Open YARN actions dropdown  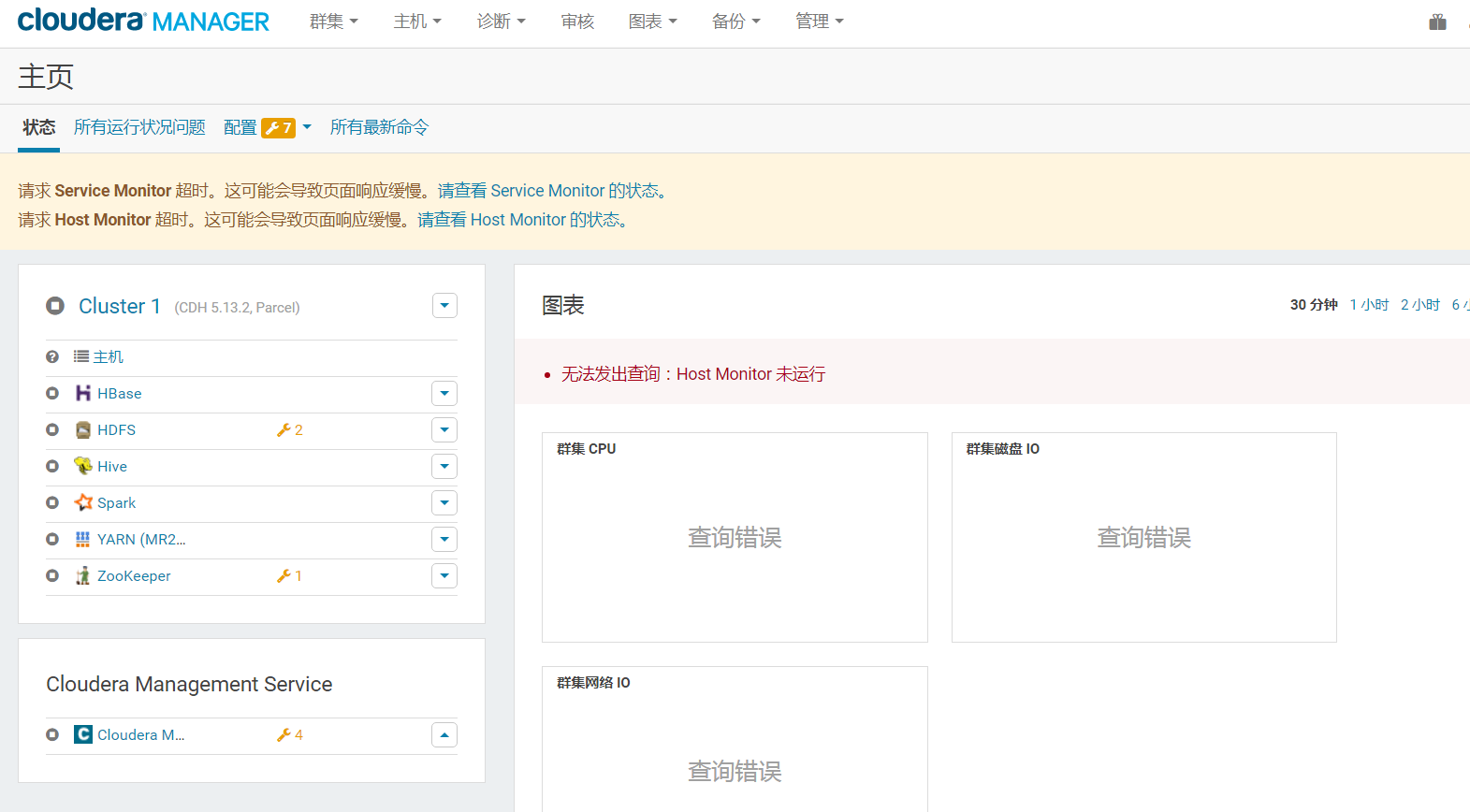[x=444, y=539]
